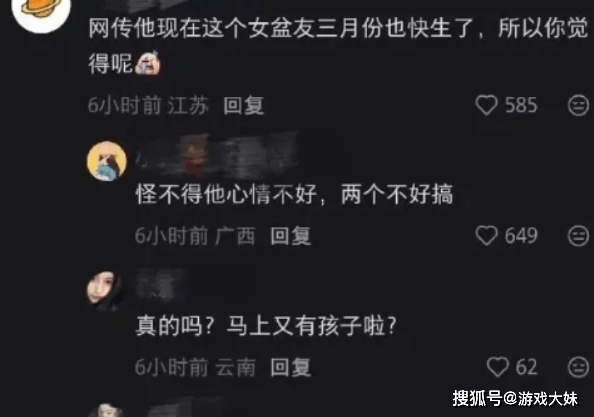Reply to the Guangxi comment
The width and height of the screenshot is (594, 417).
pos(291,236)
